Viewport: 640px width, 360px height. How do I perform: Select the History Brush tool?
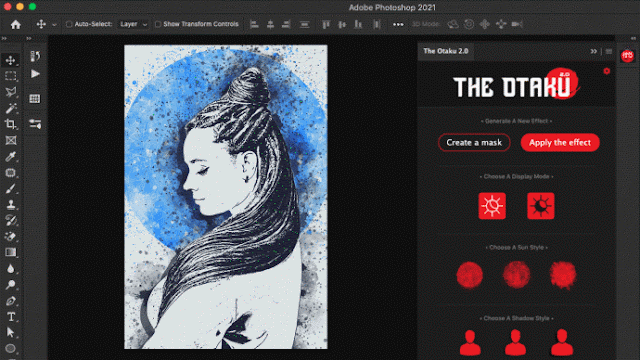(11, 220)
